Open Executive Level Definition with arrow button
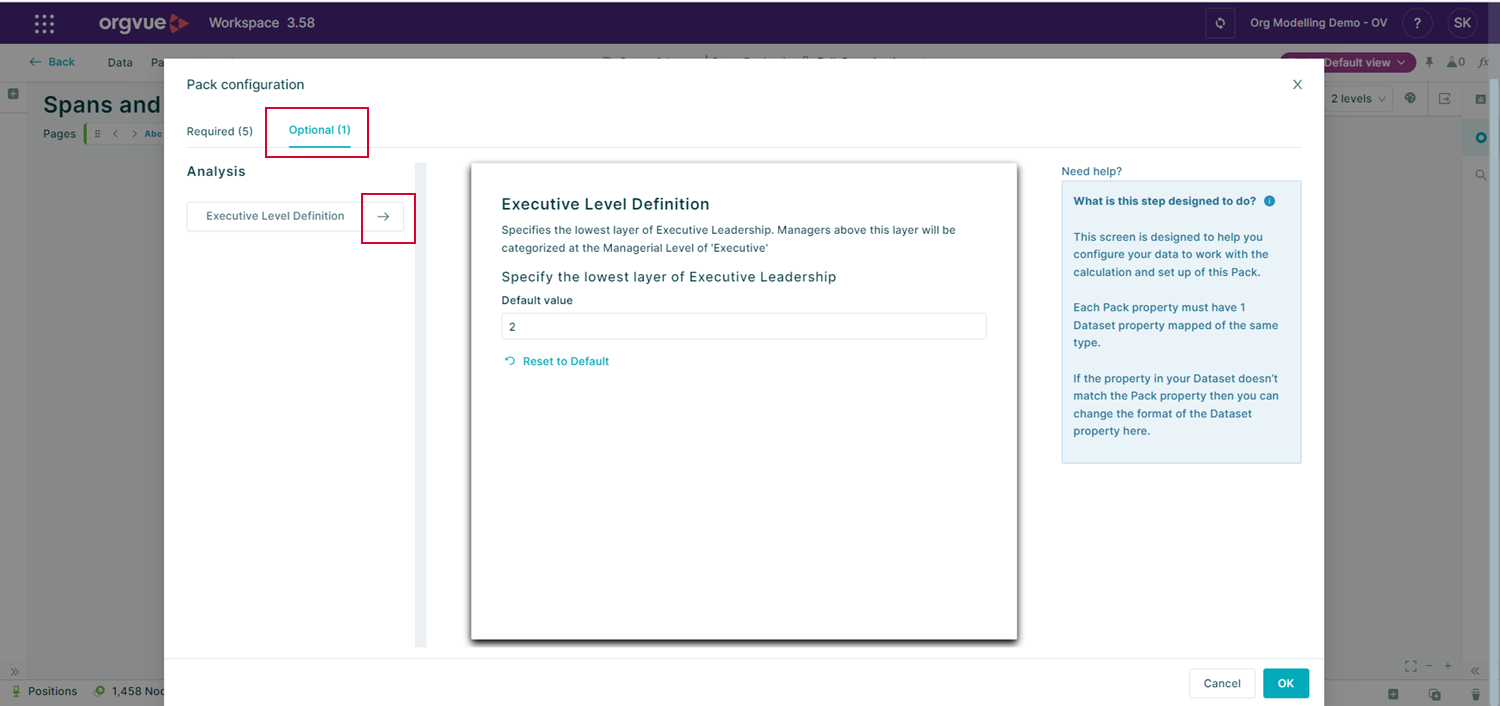 [383, 216]
